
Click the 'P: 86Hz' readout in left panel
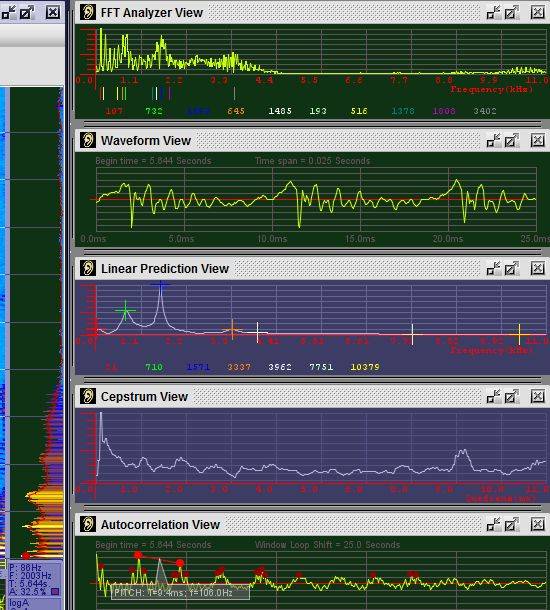pyautogui.click(x=25, y=568)
